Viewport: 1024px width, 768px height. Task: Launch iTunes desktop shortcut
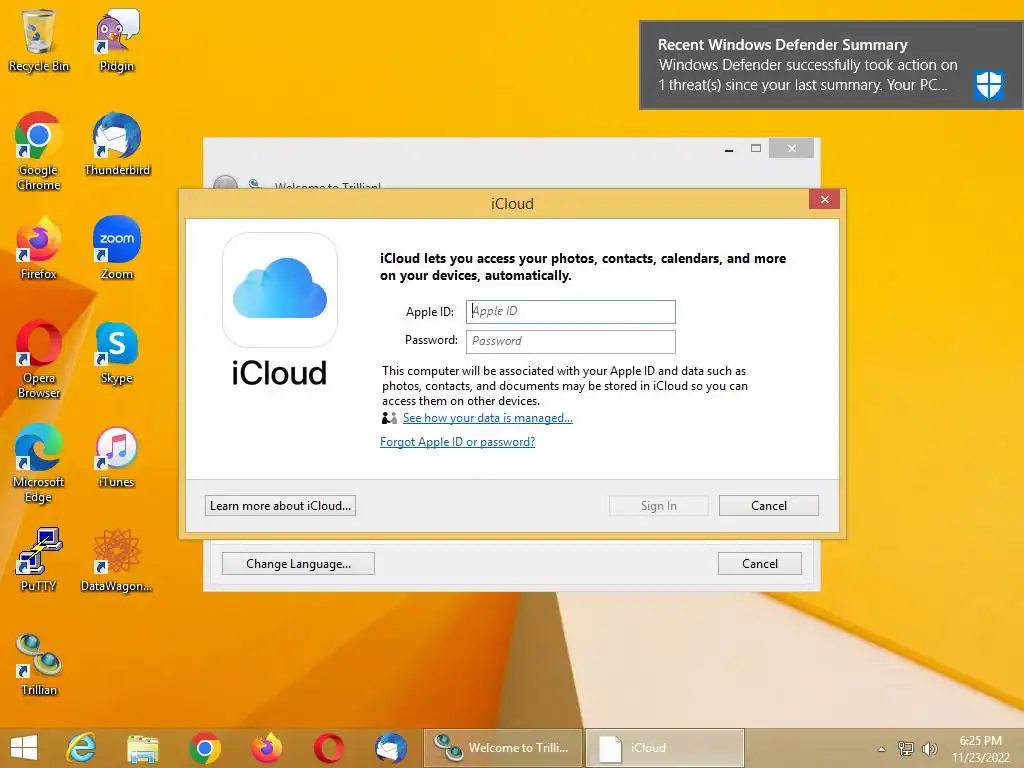(x=117, y=456)
